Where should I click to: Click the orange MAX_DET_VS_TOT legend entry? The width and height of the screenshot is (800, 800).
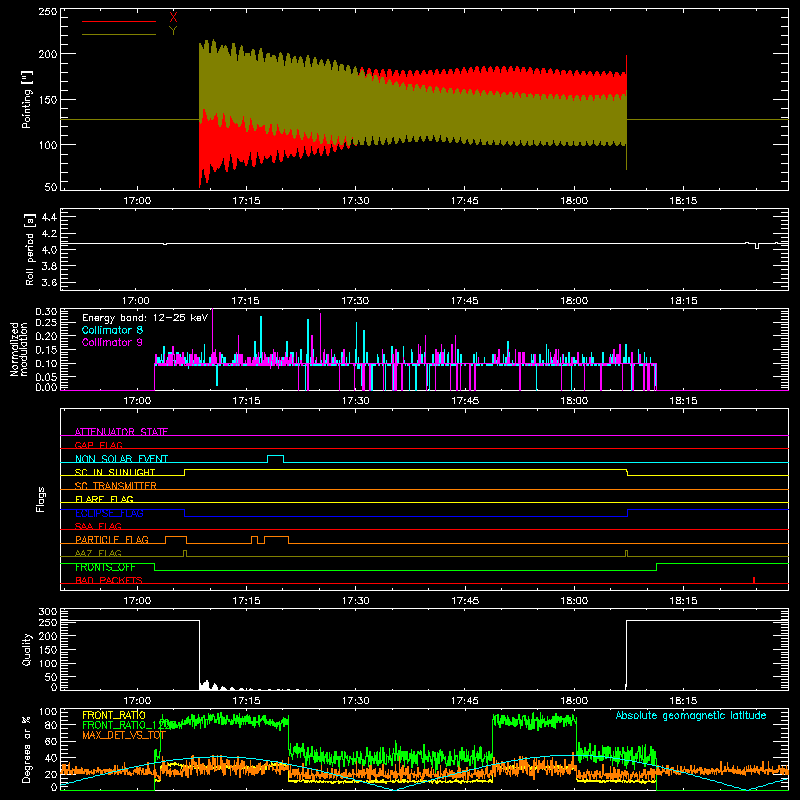click(124, 735)
